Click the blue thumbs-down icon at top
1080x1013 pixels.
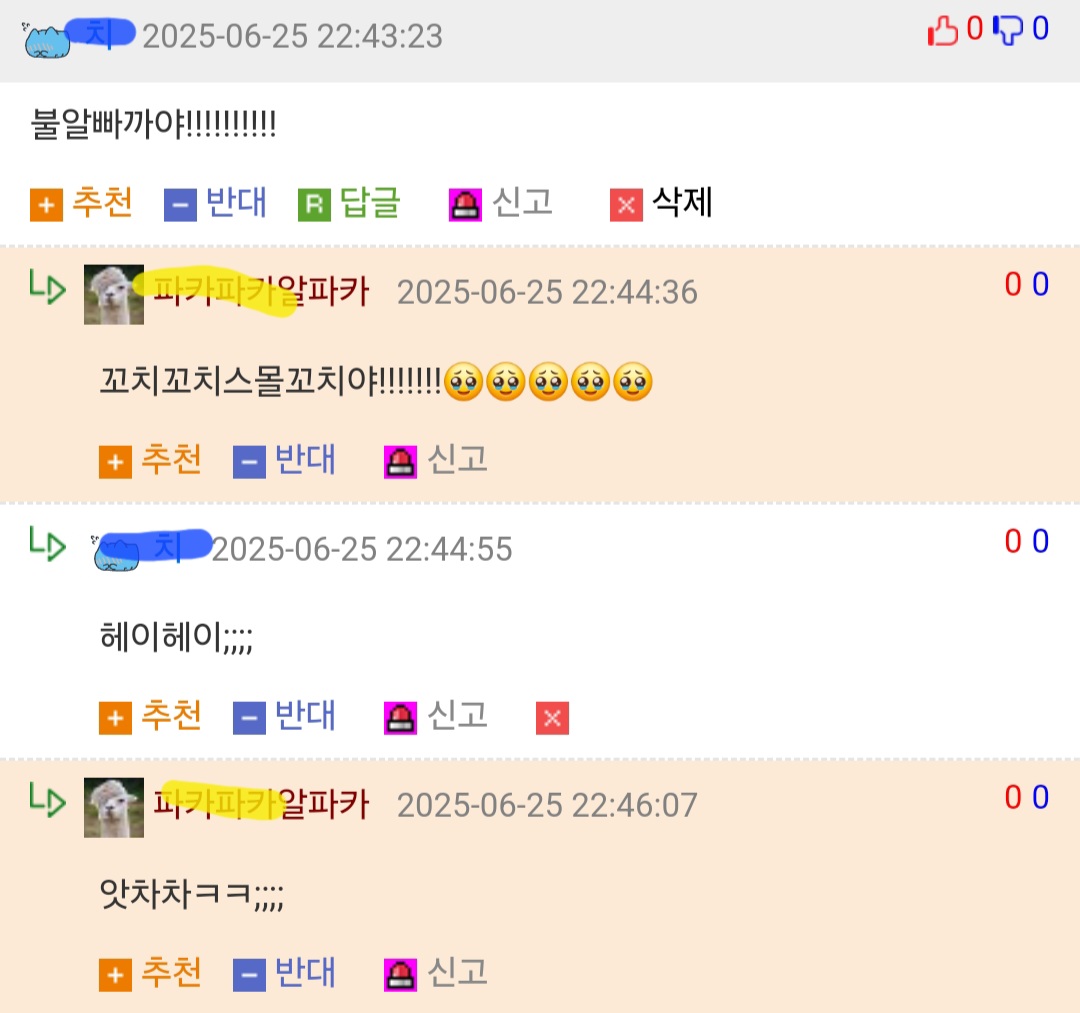click(1008, 30)
